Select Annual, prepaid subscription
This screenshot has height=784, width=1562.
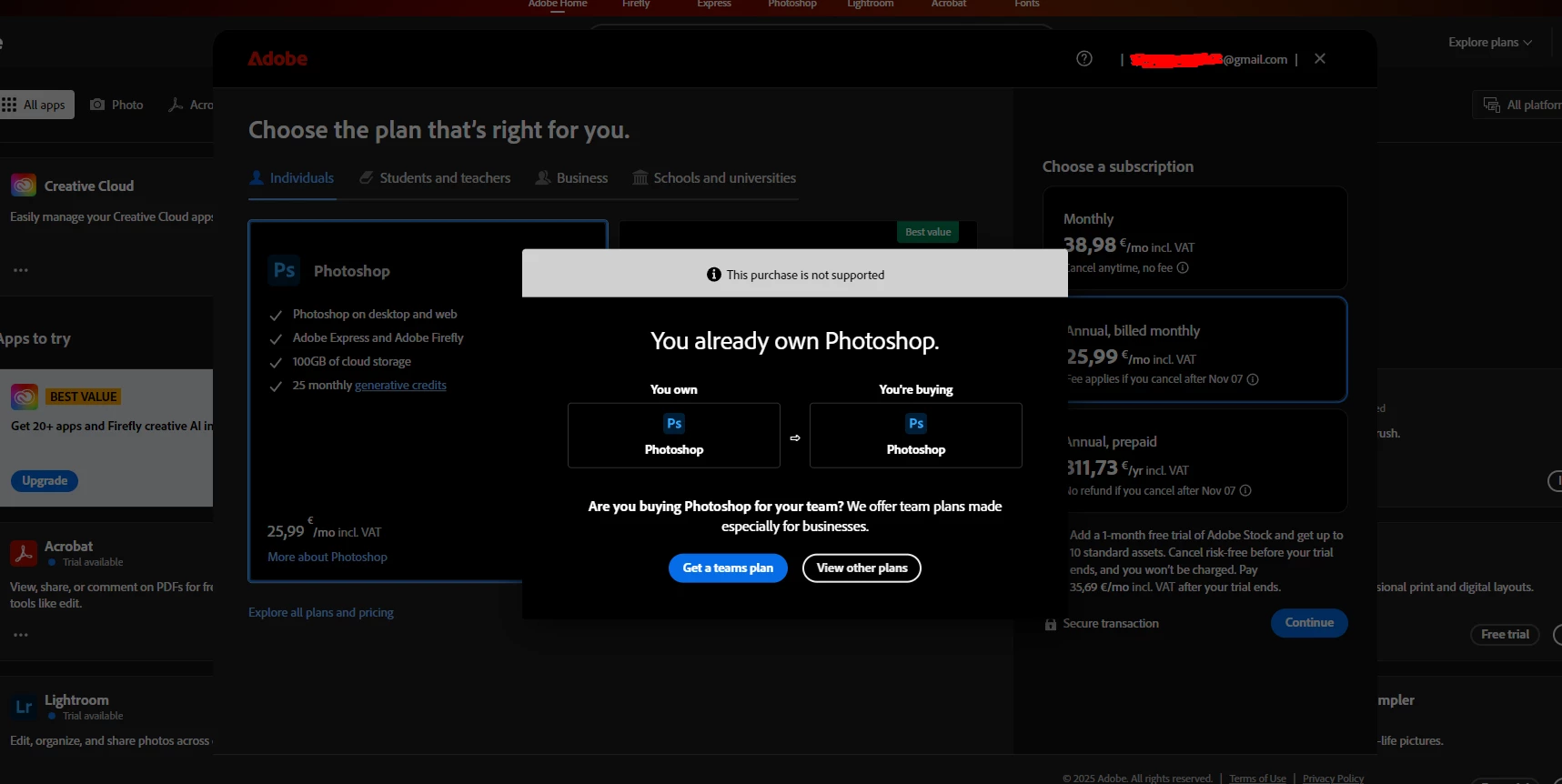[1194, 461]
